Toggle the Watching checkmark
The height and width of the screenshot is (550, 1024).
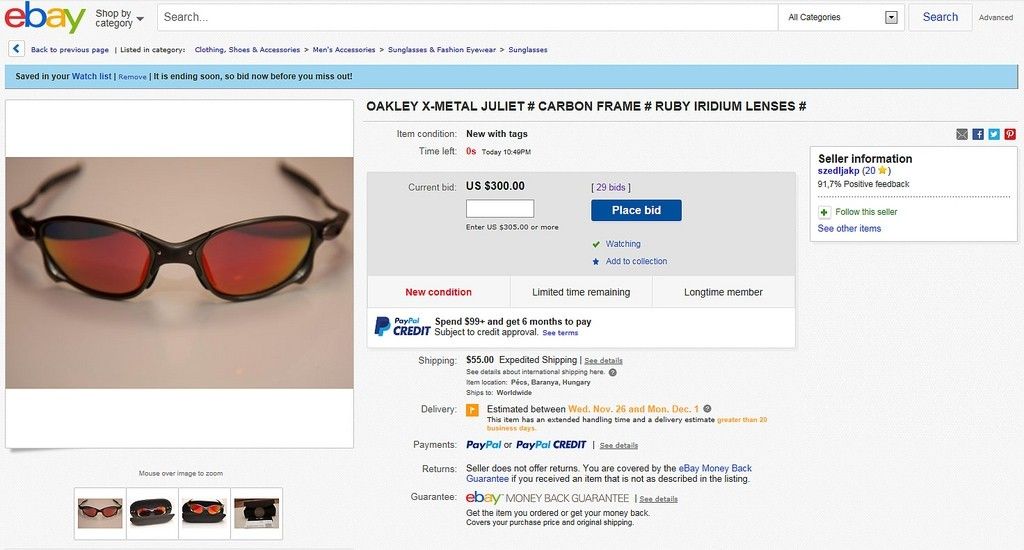pyautogui.click(x=596, y=244)
